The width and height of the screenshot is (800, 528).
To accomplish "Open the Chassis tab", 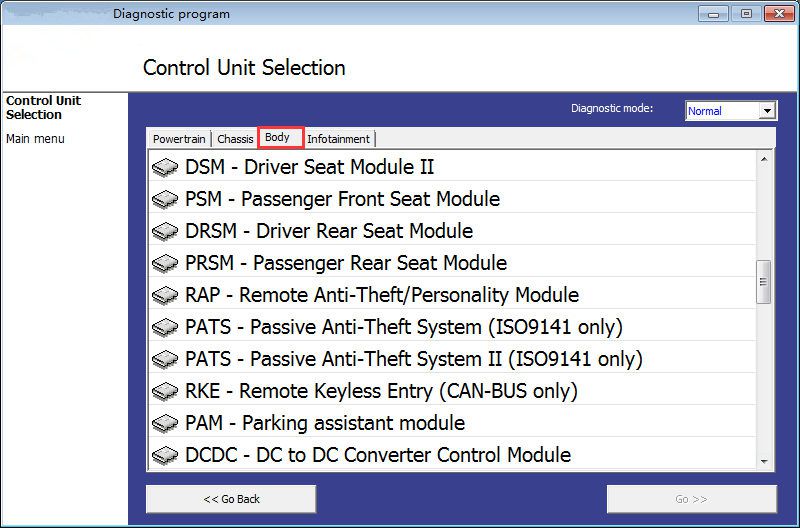I will point(235,139).
